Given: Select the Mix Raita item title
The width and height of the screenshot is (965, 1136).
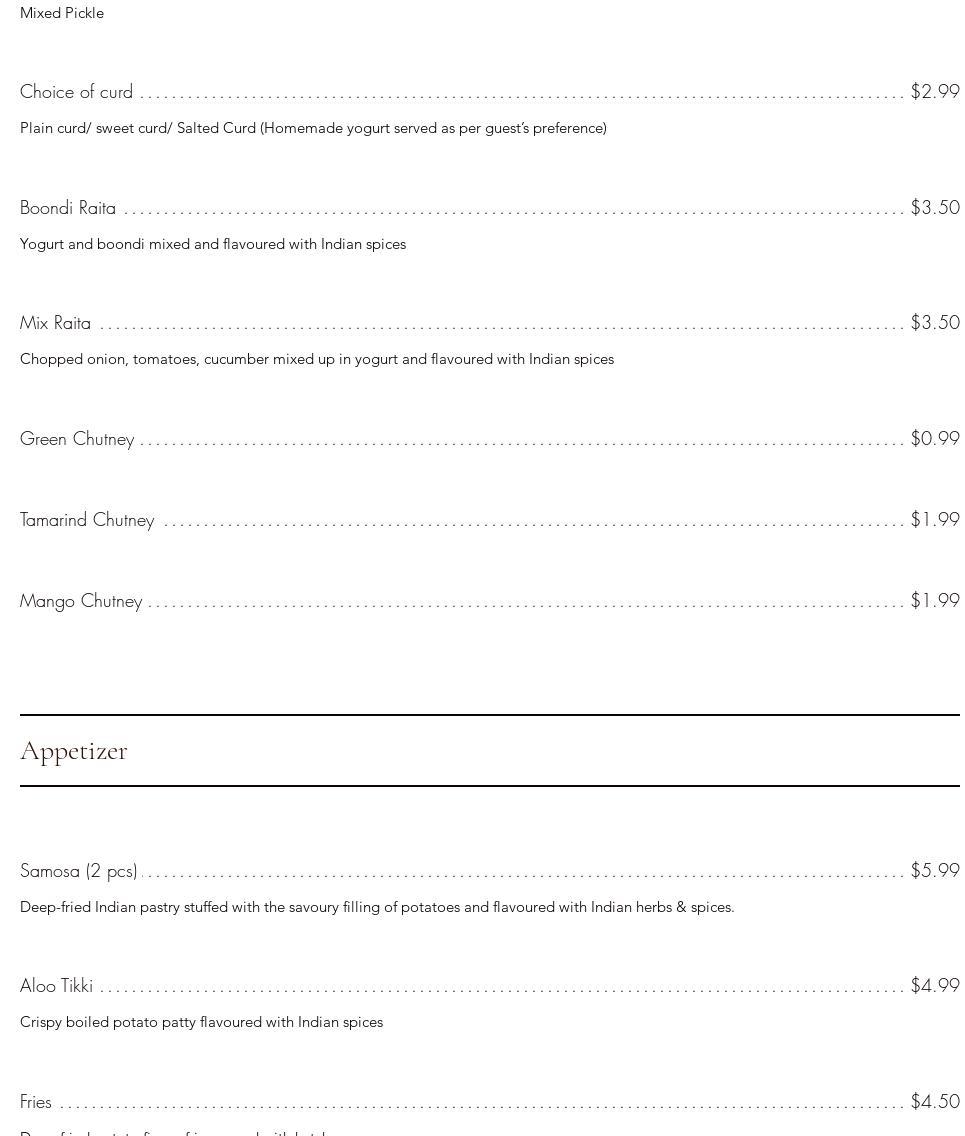Looking at the screenshot, I should (x=55, y=323).
